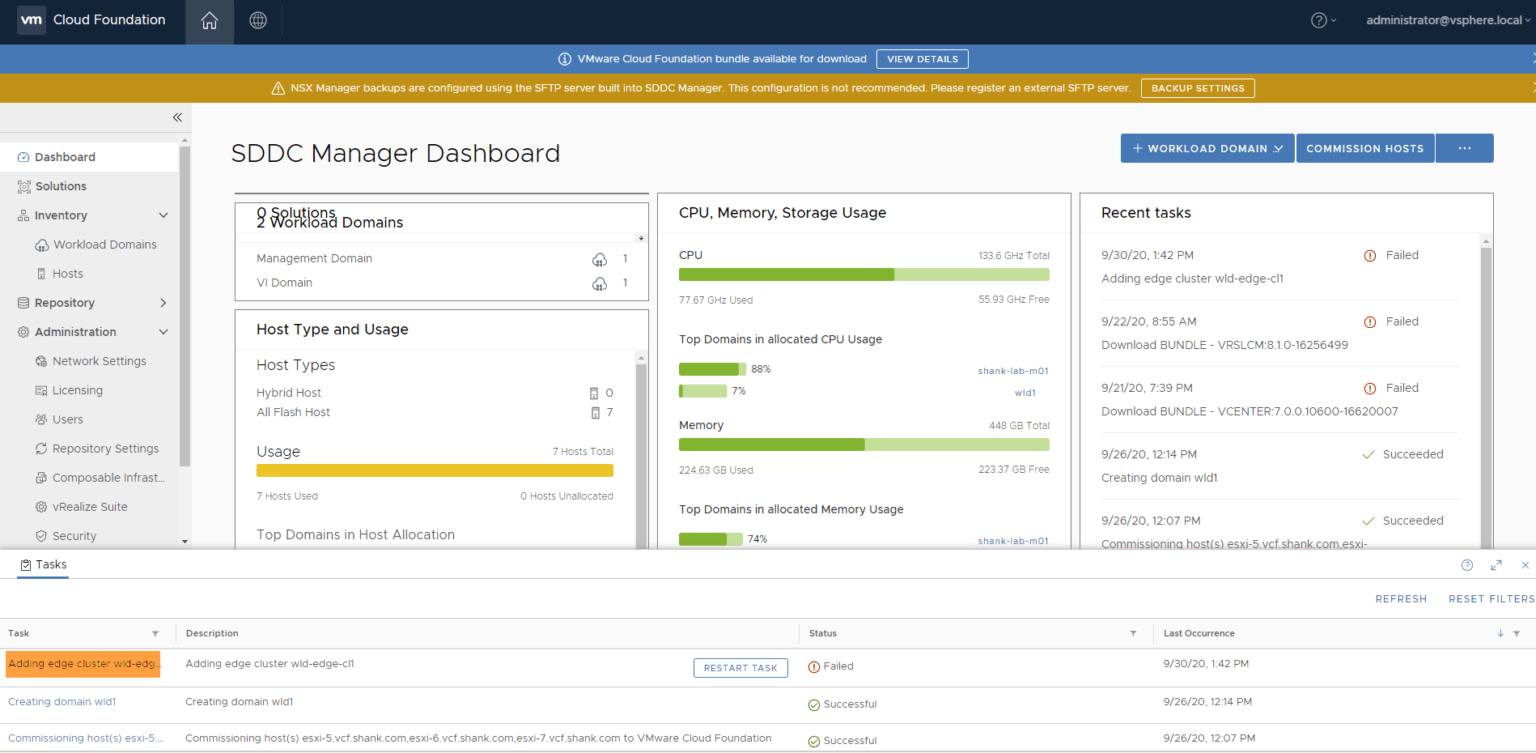Click the All Flash Host row
The width and height of the screenshot is (1536, 753).
tap(435, 413)
